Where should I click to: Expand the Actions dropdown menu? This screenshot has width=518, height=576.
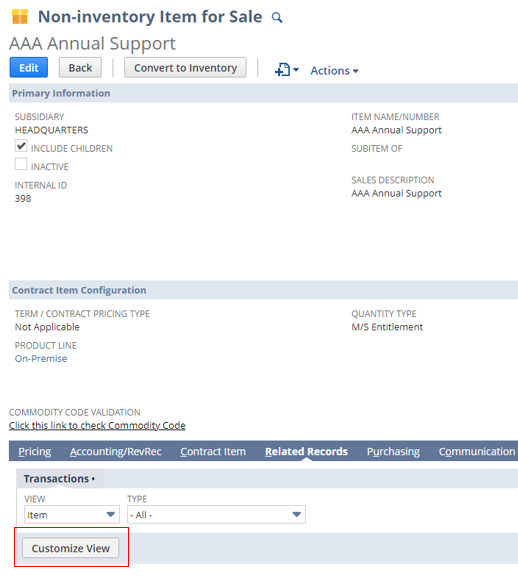(x=334, y=71)
